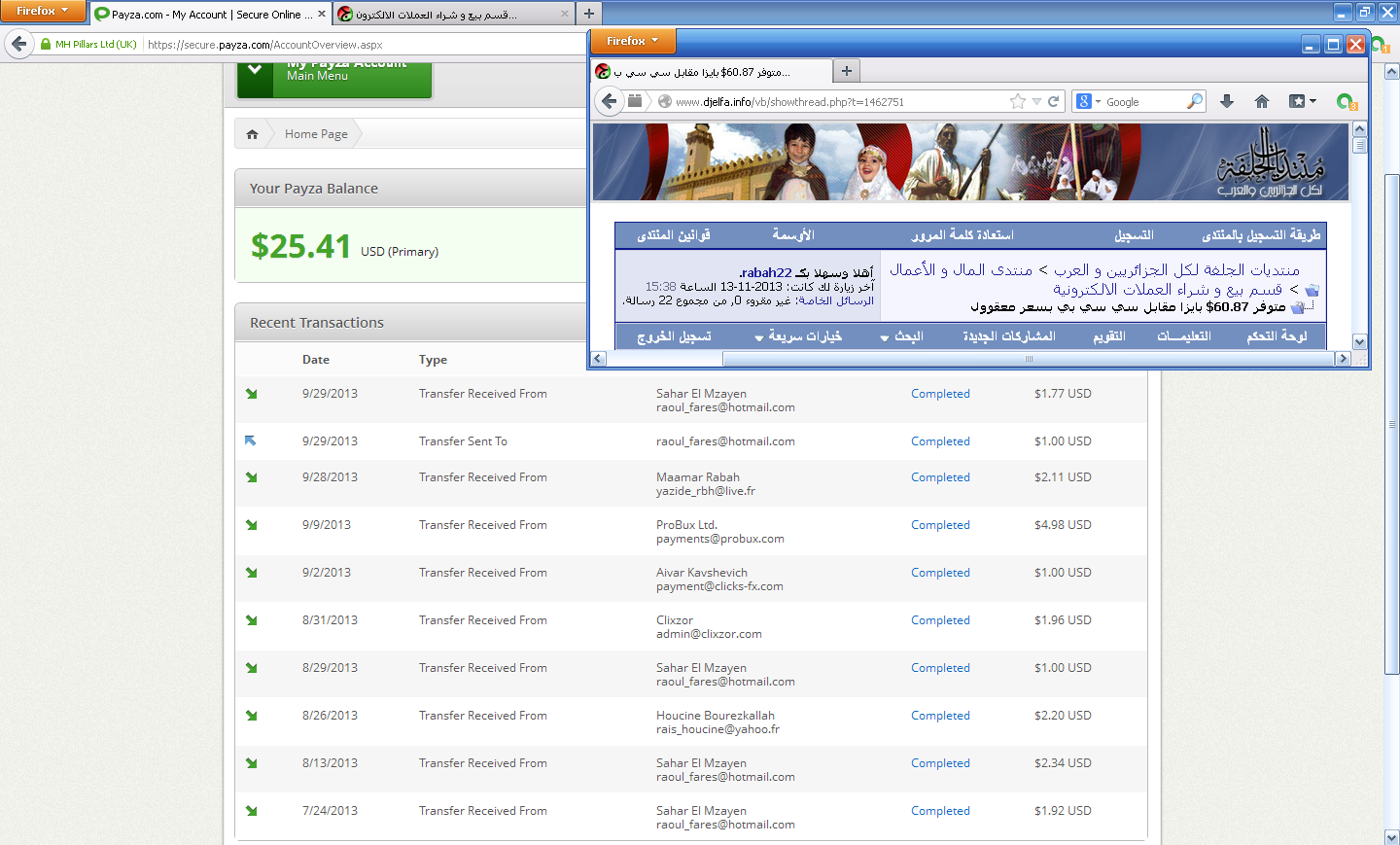
Task: Click the arrow icon on the 7/24/2013 row
Action: [251, 811]
